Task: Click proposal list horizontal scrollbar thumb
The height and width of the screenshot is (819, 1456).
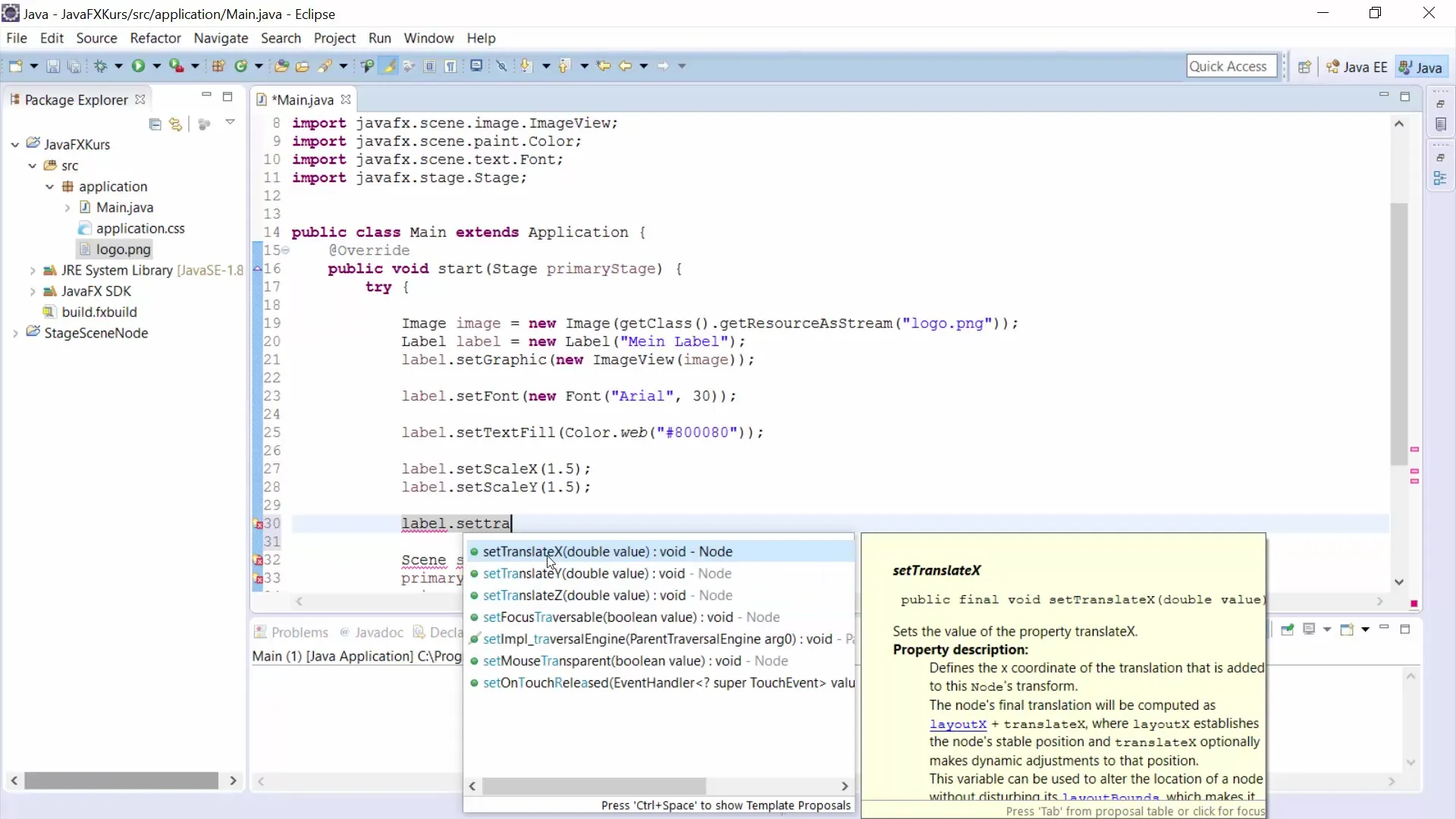Action: pos(595,786)
